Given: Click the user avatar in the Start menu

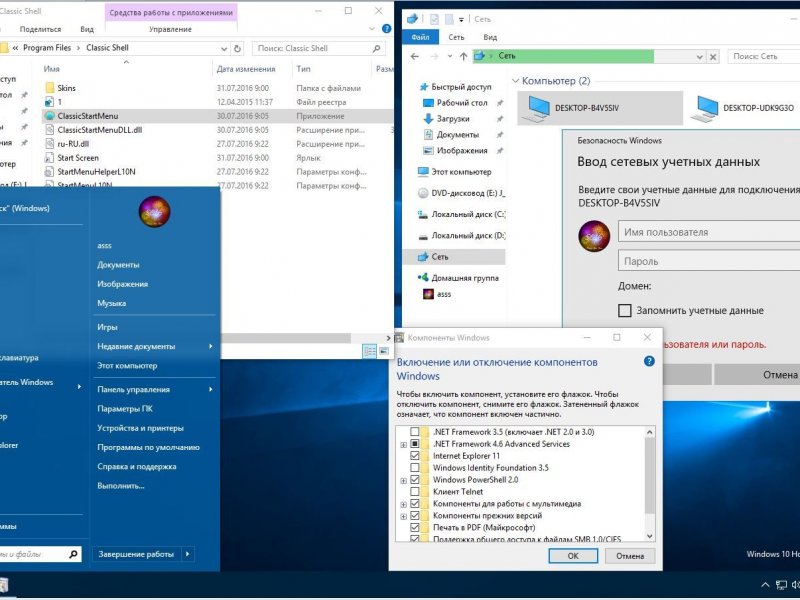Looking at the screenshot, I should [154, 212].
